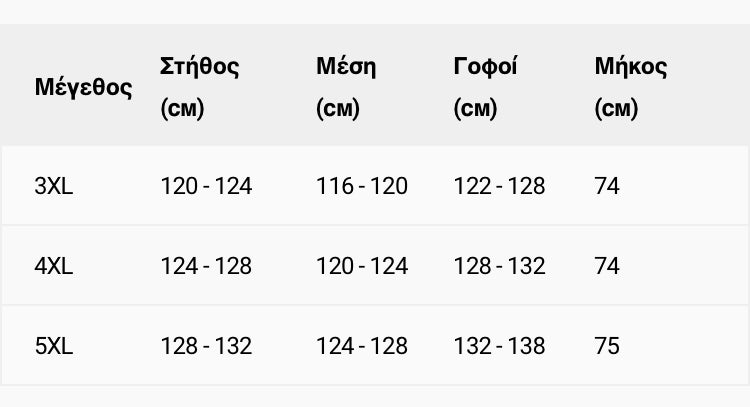This screenshot has width=750, height=407.
Task: Select the 3XL size cell
Action: point(54,186)
